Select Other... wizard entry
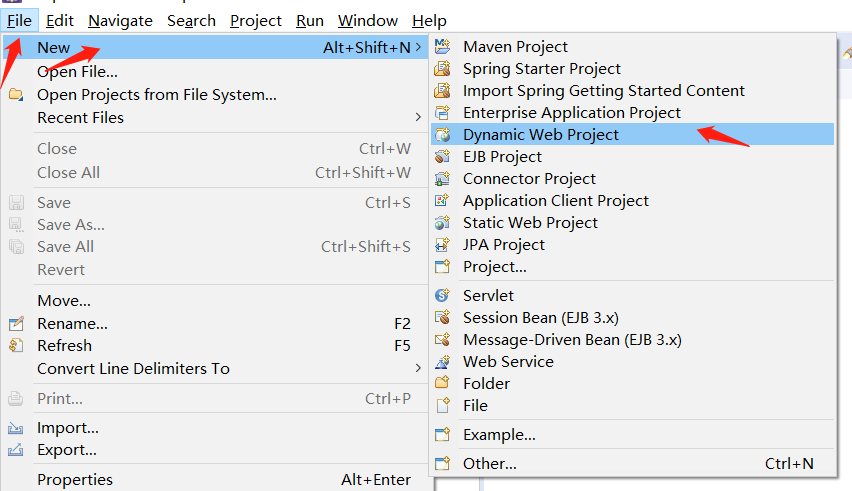Image resolution: width=852 pixels, height=491 pixels. click(489, 464)
